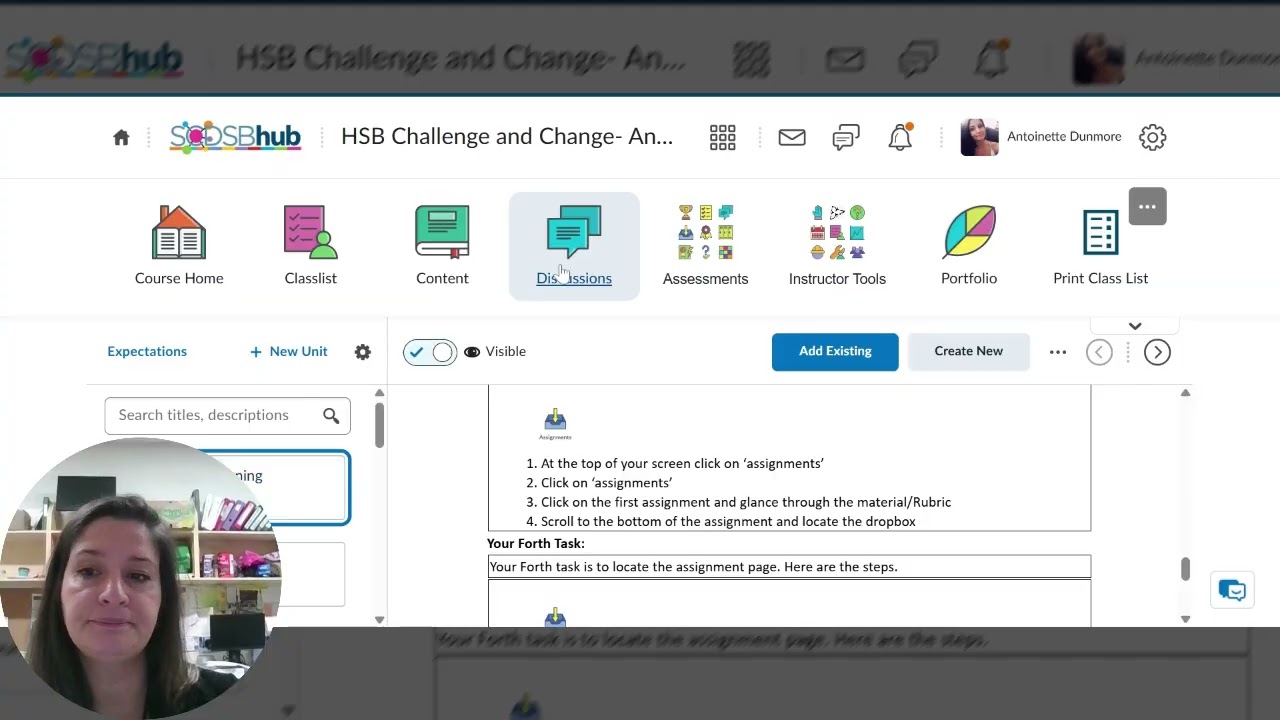
Task: Click the 'Your Forth Task:' heading
Action: 536,544
